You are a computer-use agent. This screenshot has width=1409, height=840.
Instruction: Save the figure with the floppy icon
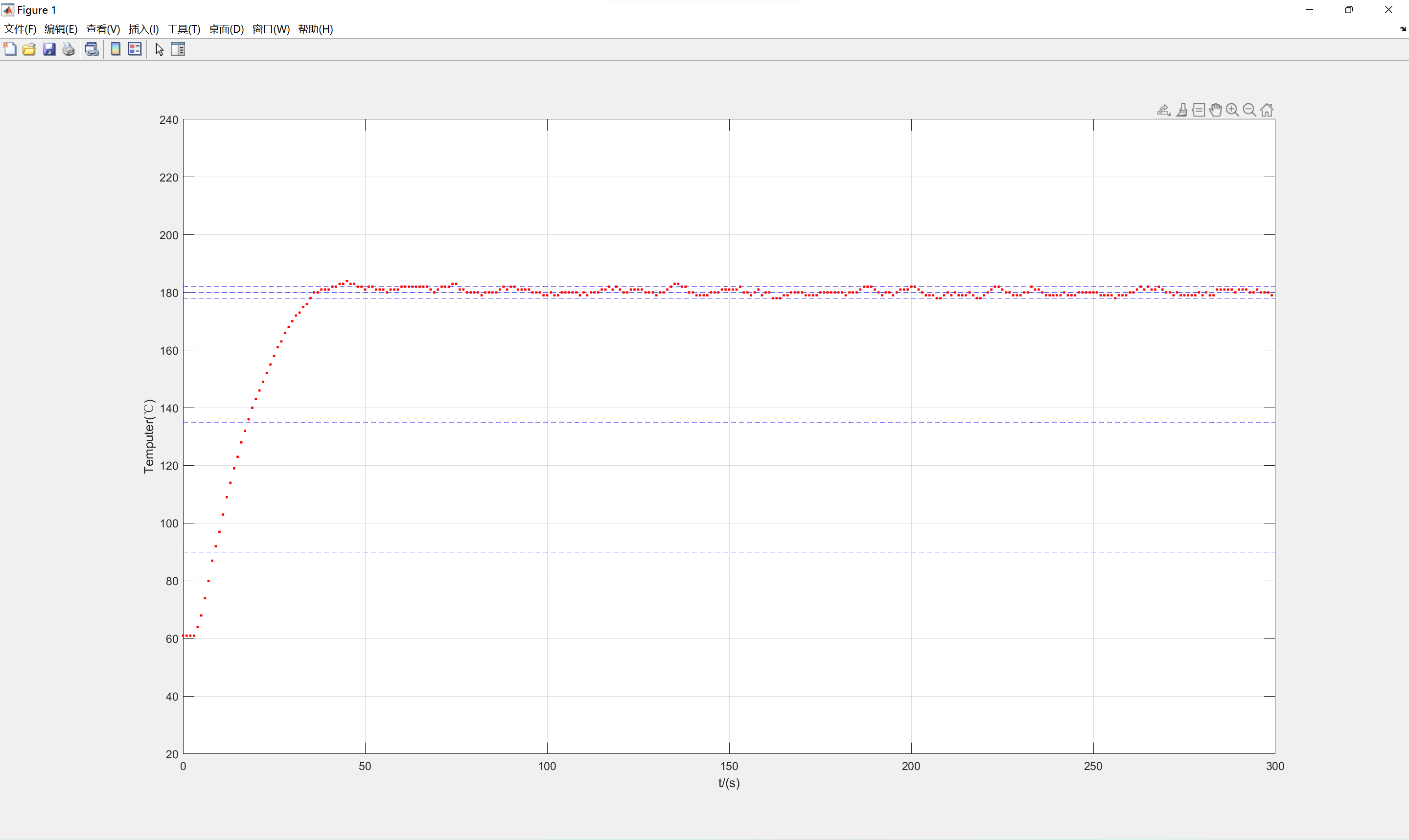[49, 49]
